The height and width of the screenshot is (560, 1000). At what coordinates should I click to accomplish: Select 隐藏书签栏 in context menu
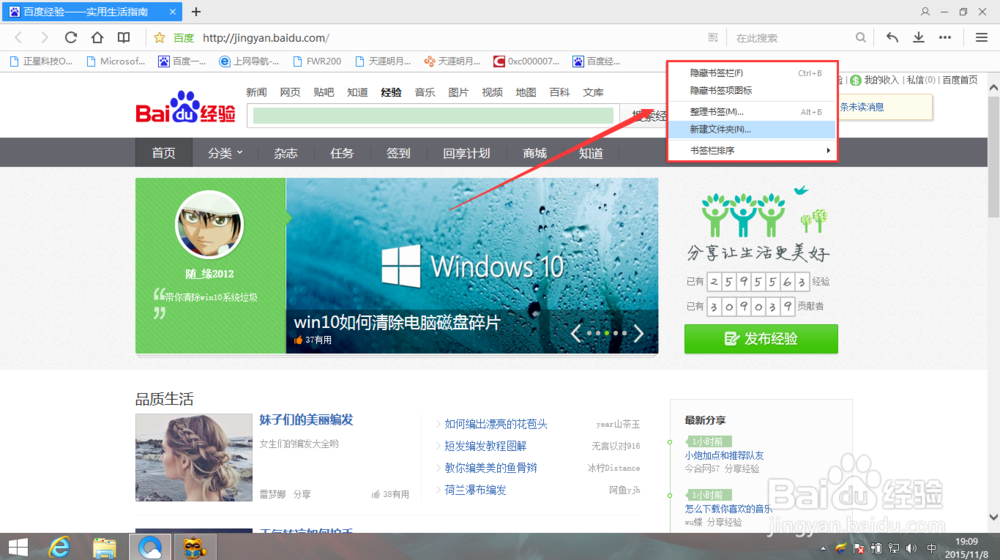tap(752, 73)
